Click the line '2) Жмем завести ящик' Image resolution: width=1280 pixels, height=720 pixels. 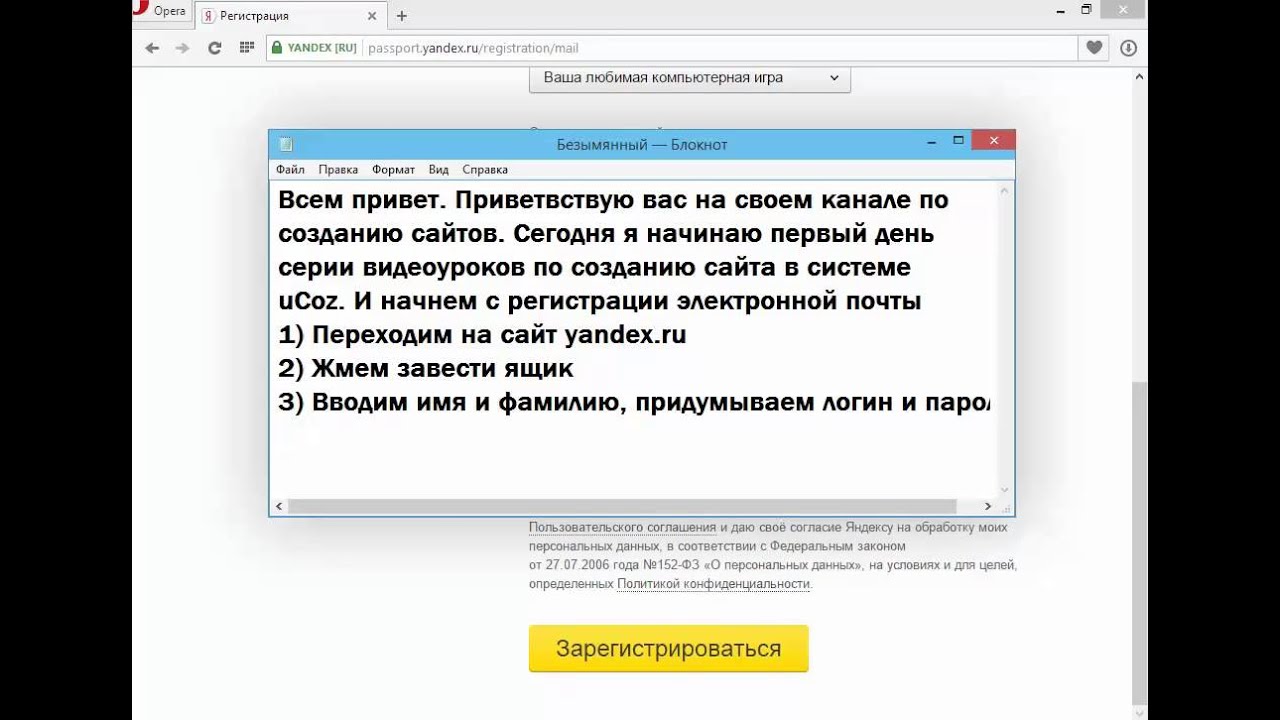pyautogui.click(x=426, y=368)
